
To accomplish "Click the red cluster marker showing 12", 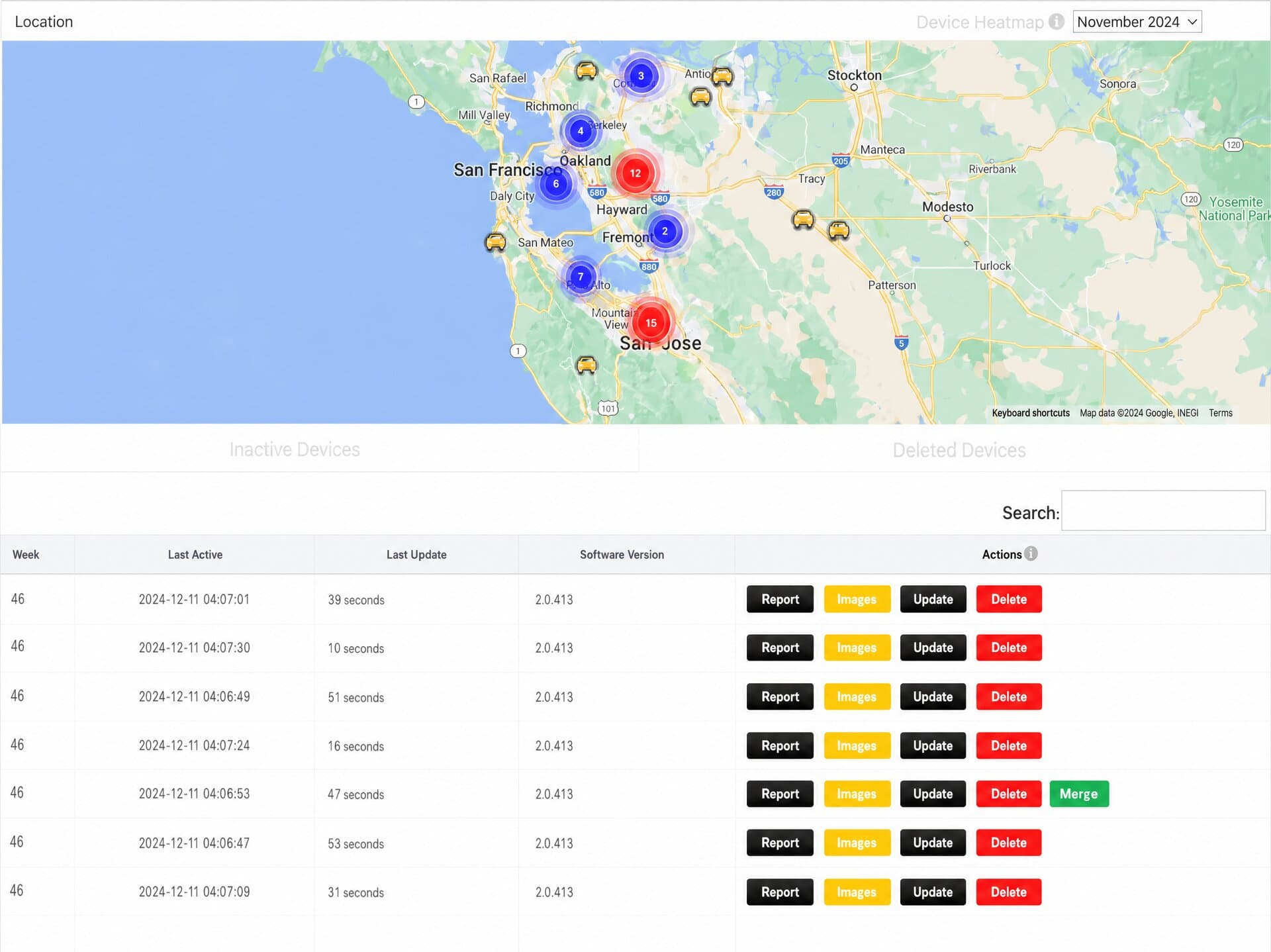I will 635,173.
